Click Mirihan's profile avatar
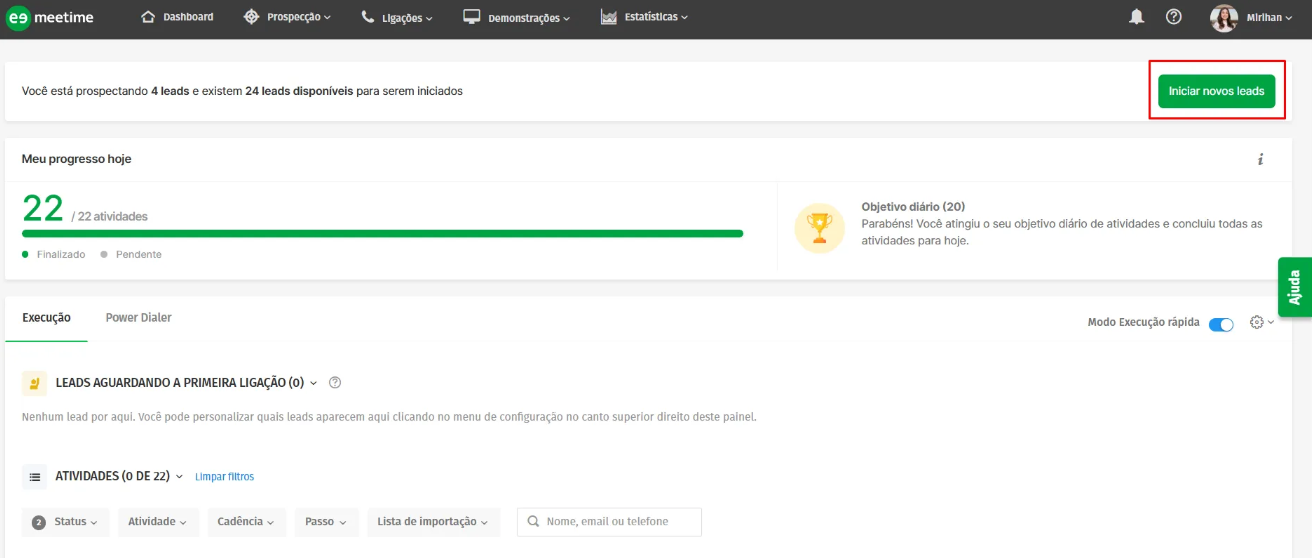Image resolution: width=1312 pixels, height=558 pixels. [1224, 17]
